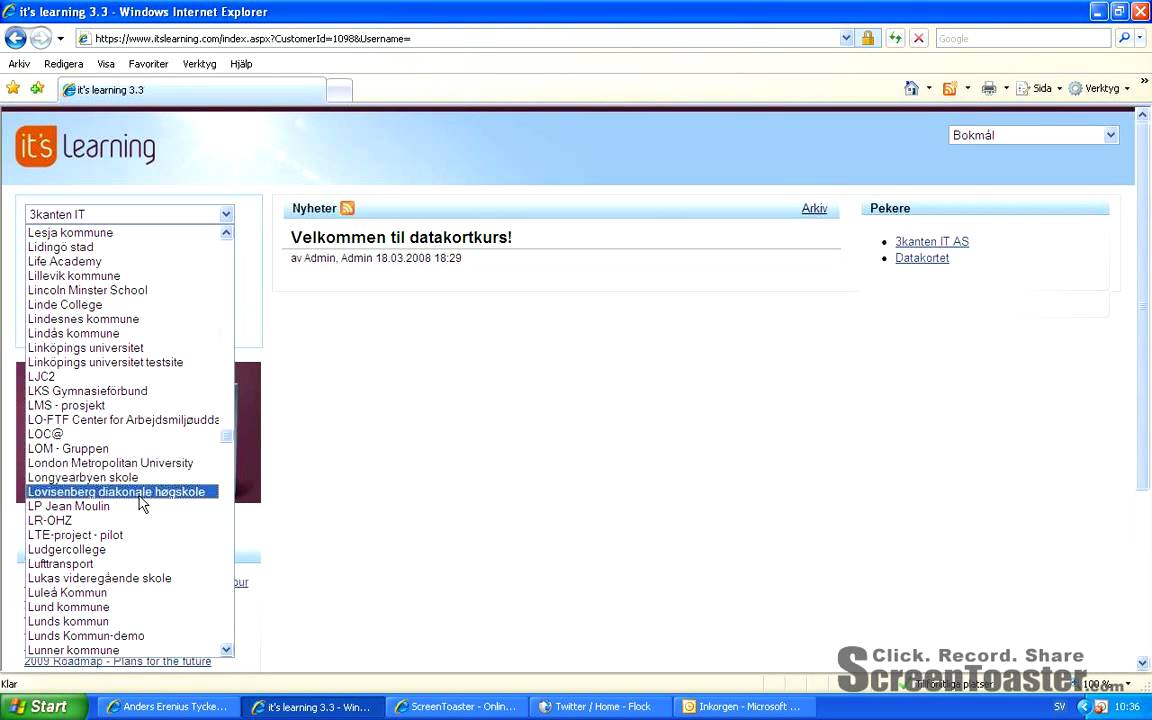Image resolution: width=1152 pixels, height=720 pixels.
Task: Select LP Jean Moulin in list
Action: [x=122, y=506]
